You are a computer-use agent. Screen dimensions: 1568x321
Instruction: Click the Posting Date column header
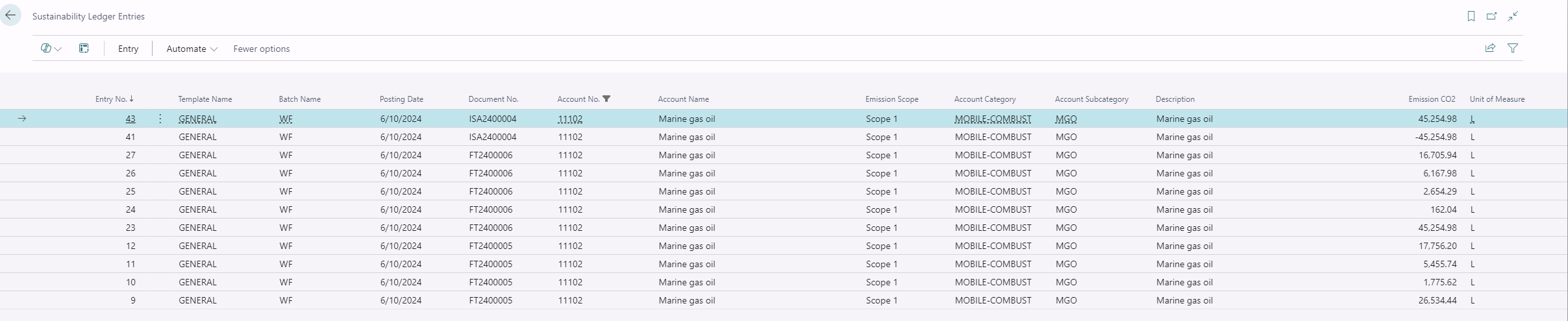click(401, 99)
